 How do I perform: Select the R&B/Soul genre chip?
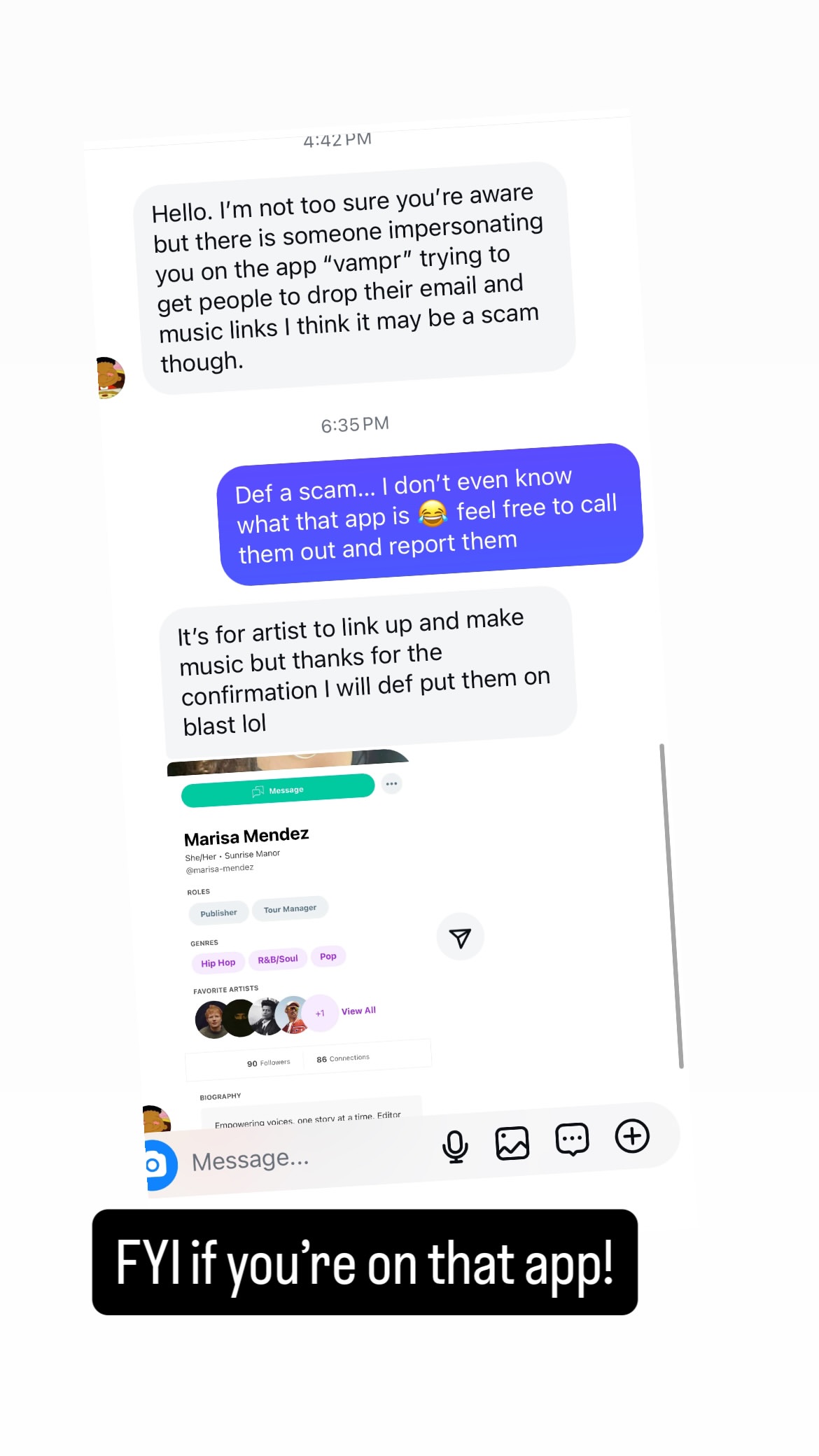[x=278, y=959]
